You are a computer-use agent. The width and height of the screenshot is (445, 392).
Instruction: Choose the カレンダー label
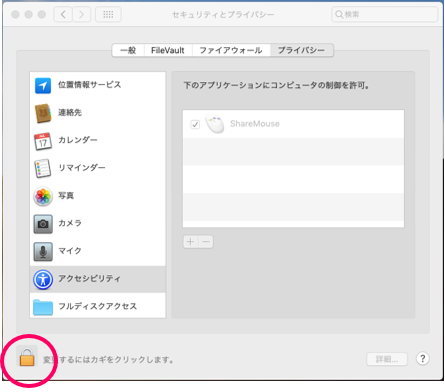[x=78, y=140]
